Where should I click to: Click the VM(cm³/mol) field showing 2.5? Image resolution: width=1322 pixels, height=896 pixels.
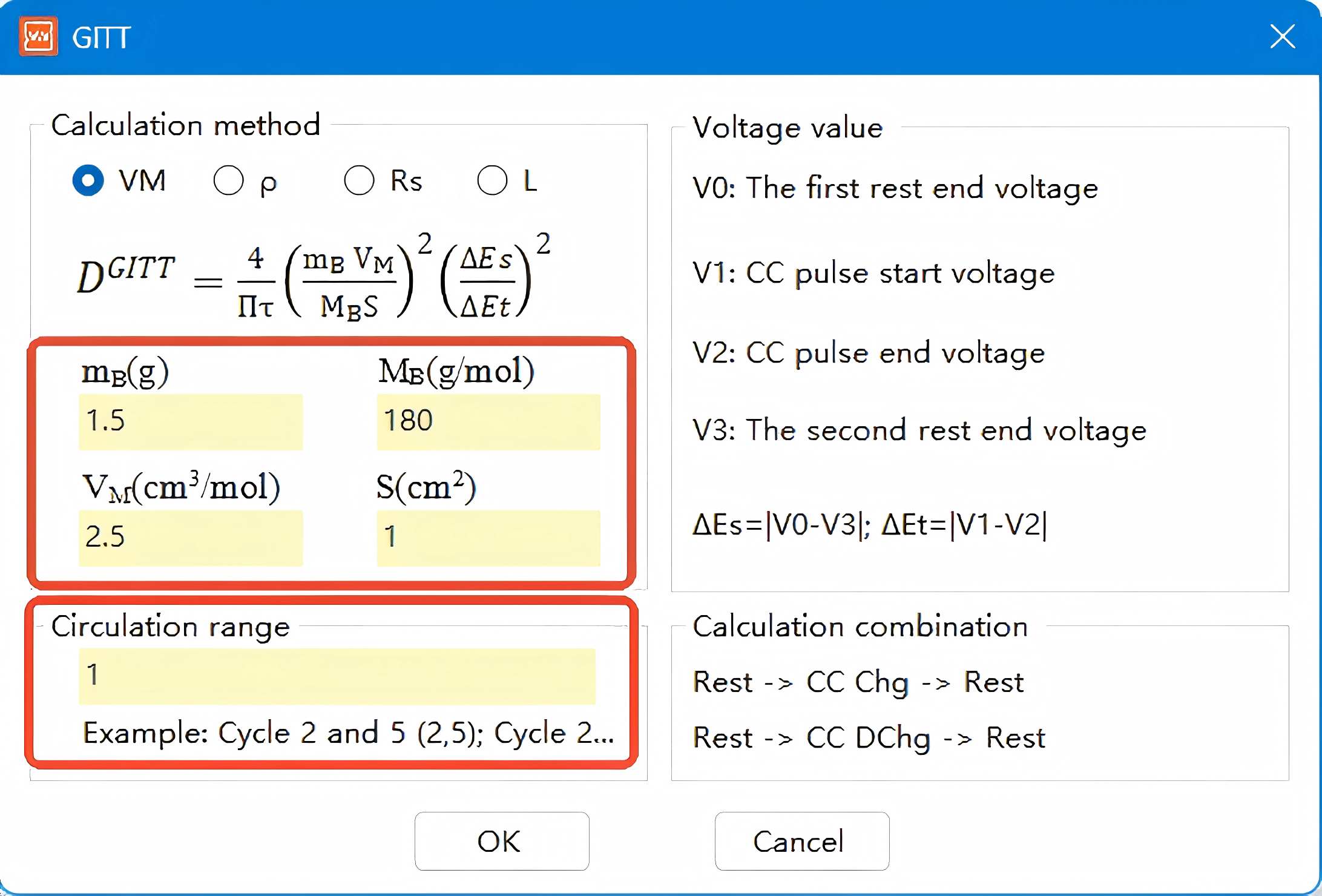[x=191, y=538]
